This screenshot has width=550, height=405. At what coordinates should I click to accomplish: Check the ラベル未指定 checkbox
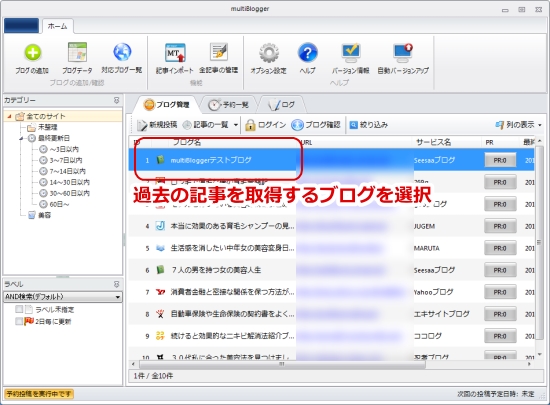coord(19,309)
